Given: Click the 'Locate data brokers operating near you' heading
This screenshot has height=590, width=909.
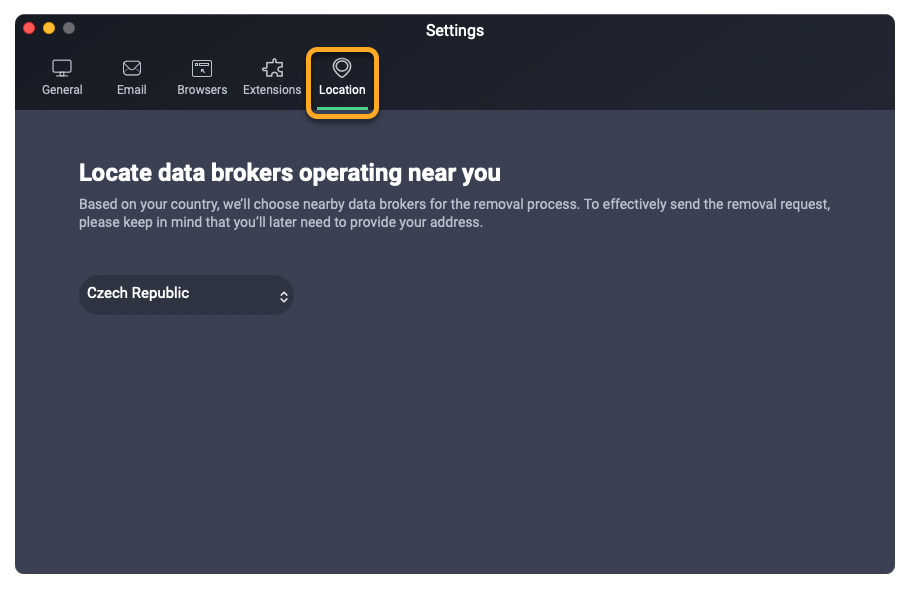Looking at the screenshot, I should (290, 172).
